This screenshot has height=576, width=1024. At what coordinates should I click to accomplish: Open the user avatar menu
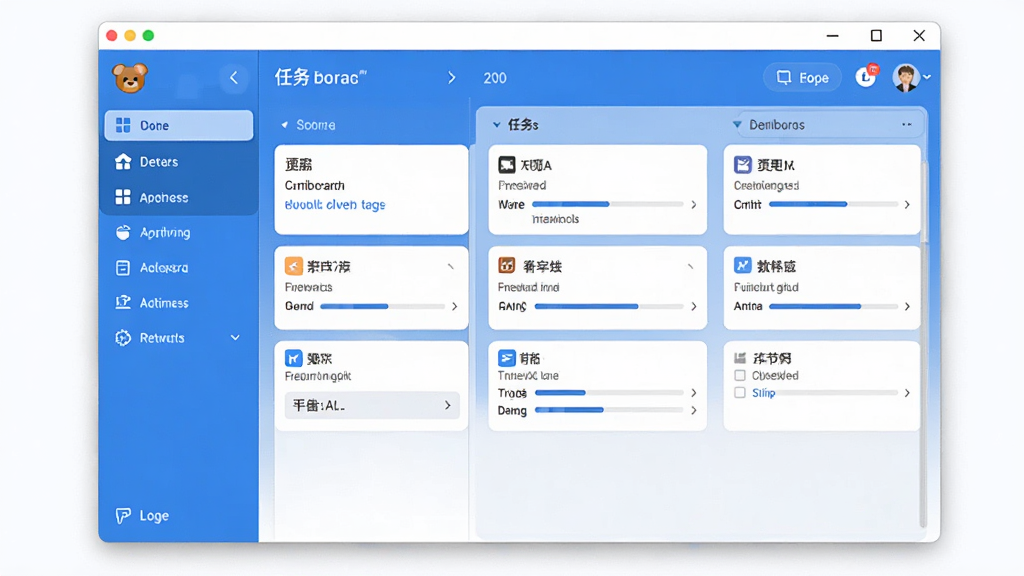point(911,78)
